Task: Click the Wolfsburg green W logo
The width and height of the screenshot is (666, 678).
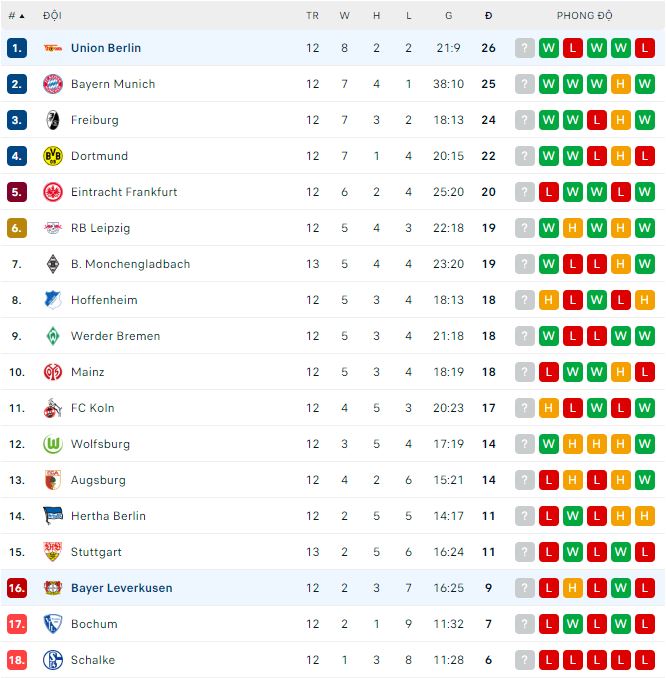Action: point(53,444)
